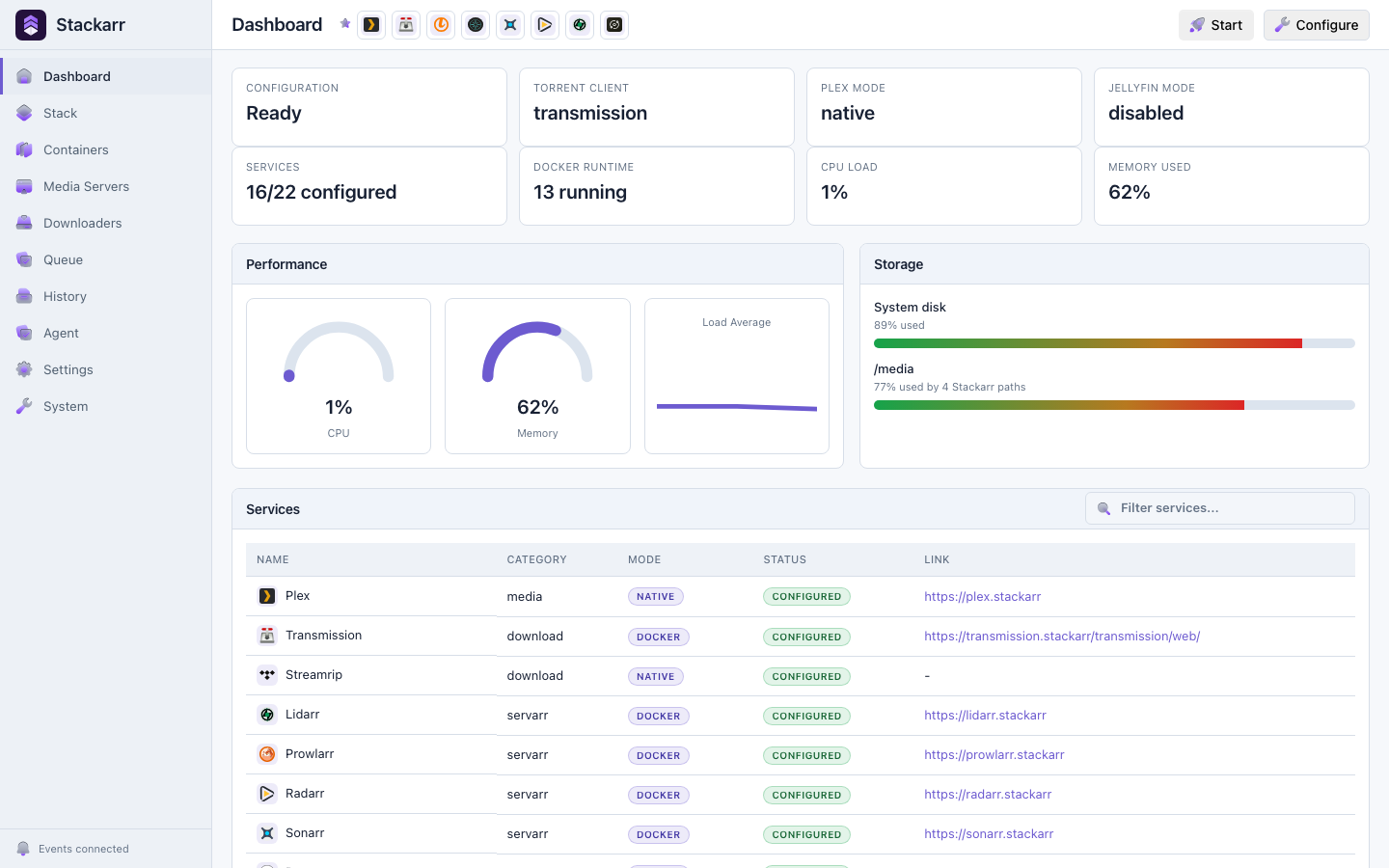Click the CONFIGURED badge in the Sonarr row
The image size is (1389, 868).
point(806,834)
